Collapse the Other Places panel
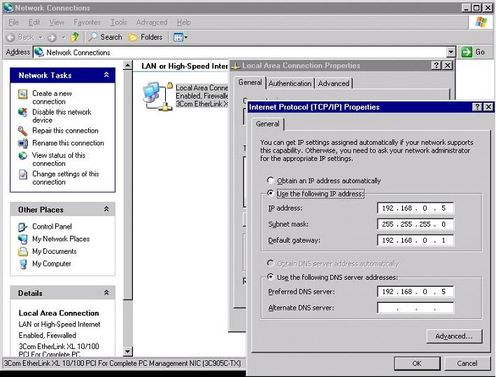This screenshot has height=377, width=496. 106,209
